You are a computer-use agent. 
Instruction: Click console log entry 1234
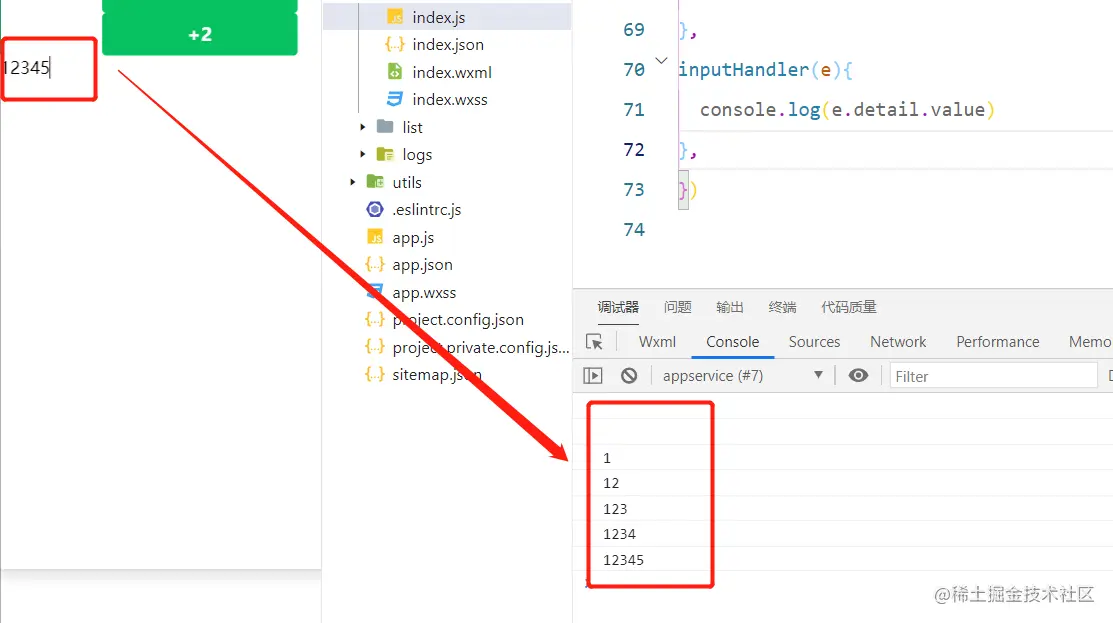[x=619, y=534]
